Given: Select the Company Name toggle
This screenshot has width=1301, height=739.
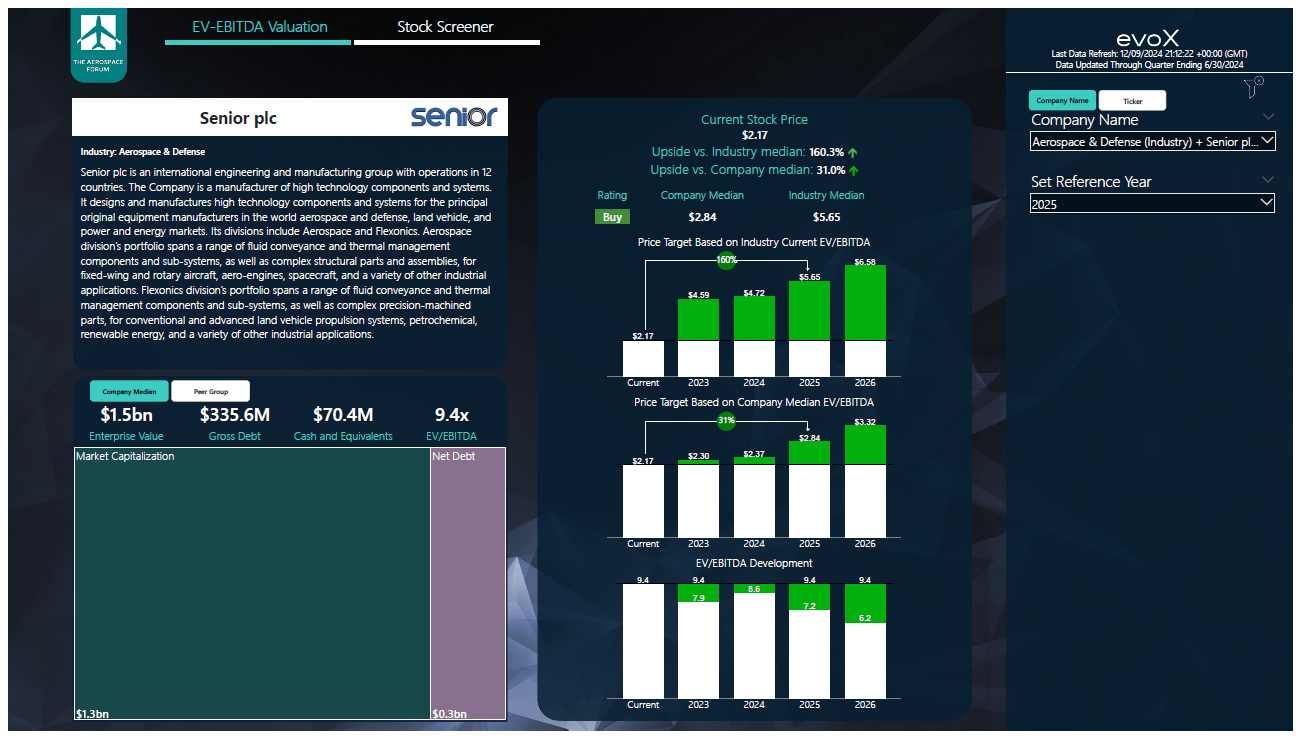Looking at the screenshot, I should [x=1062, y=100].
